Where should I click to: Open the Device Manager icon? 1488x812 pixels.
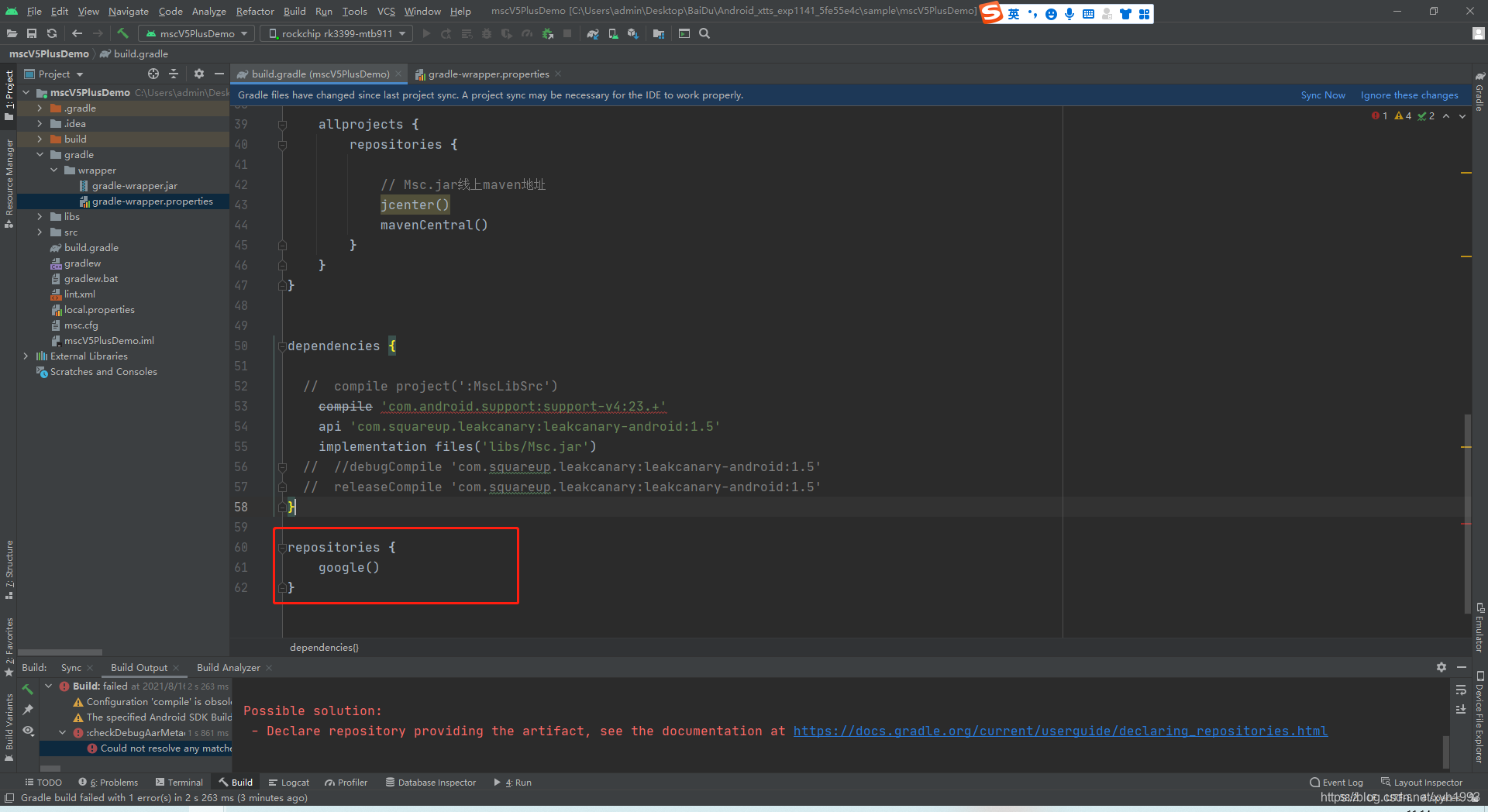coord(613,33)
